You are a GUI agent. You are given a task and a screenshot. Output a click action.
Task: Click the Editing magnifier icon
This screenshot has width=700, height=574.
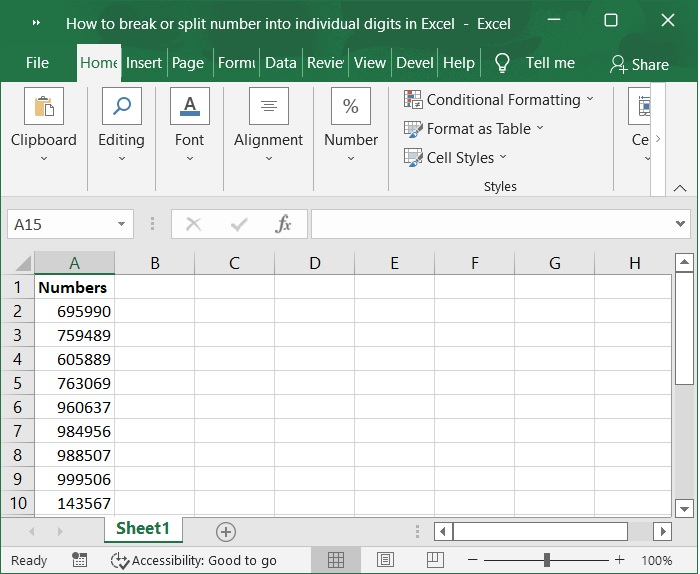point(121,107)
